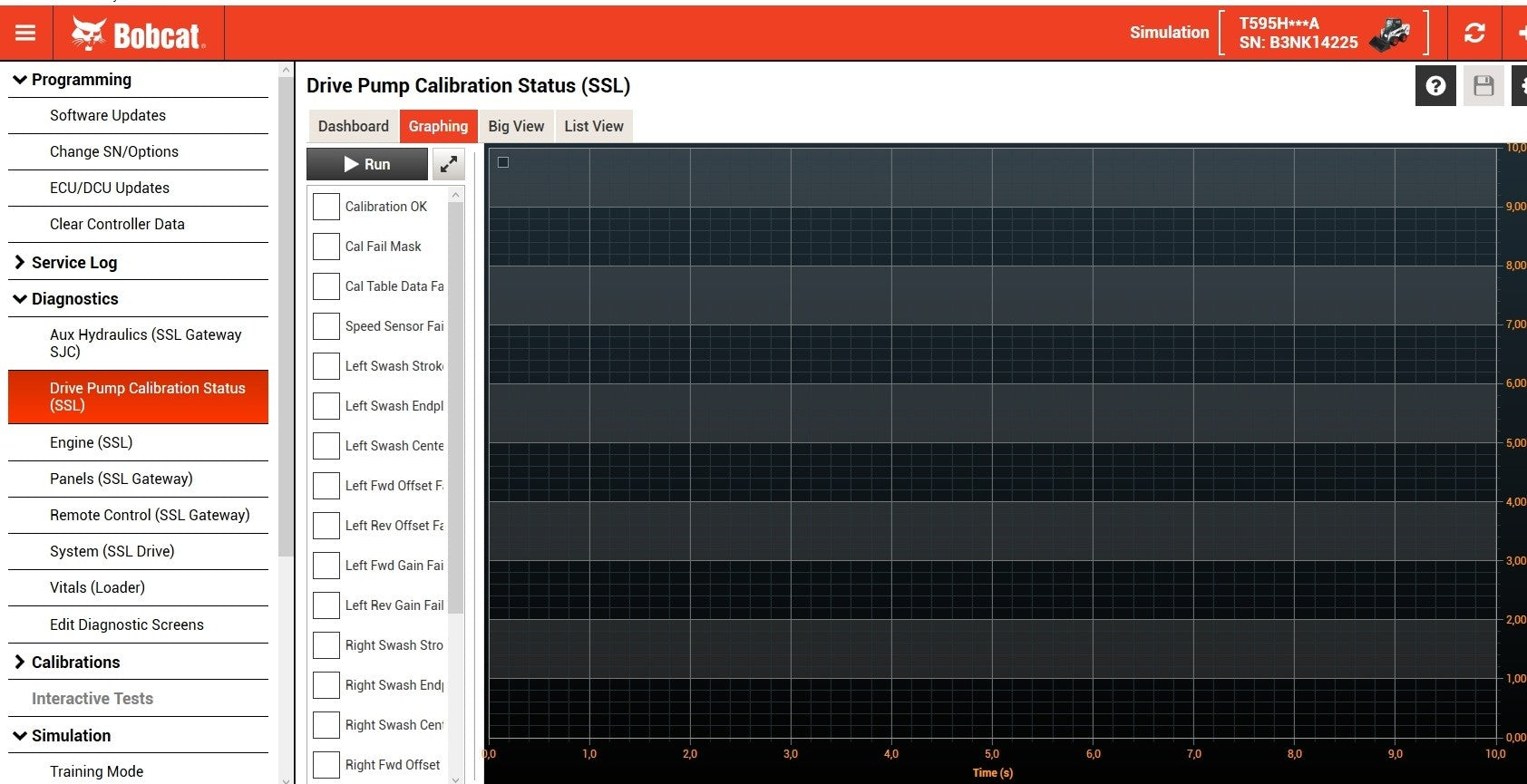Expand the graph to fullscreen

coord(449,164)
